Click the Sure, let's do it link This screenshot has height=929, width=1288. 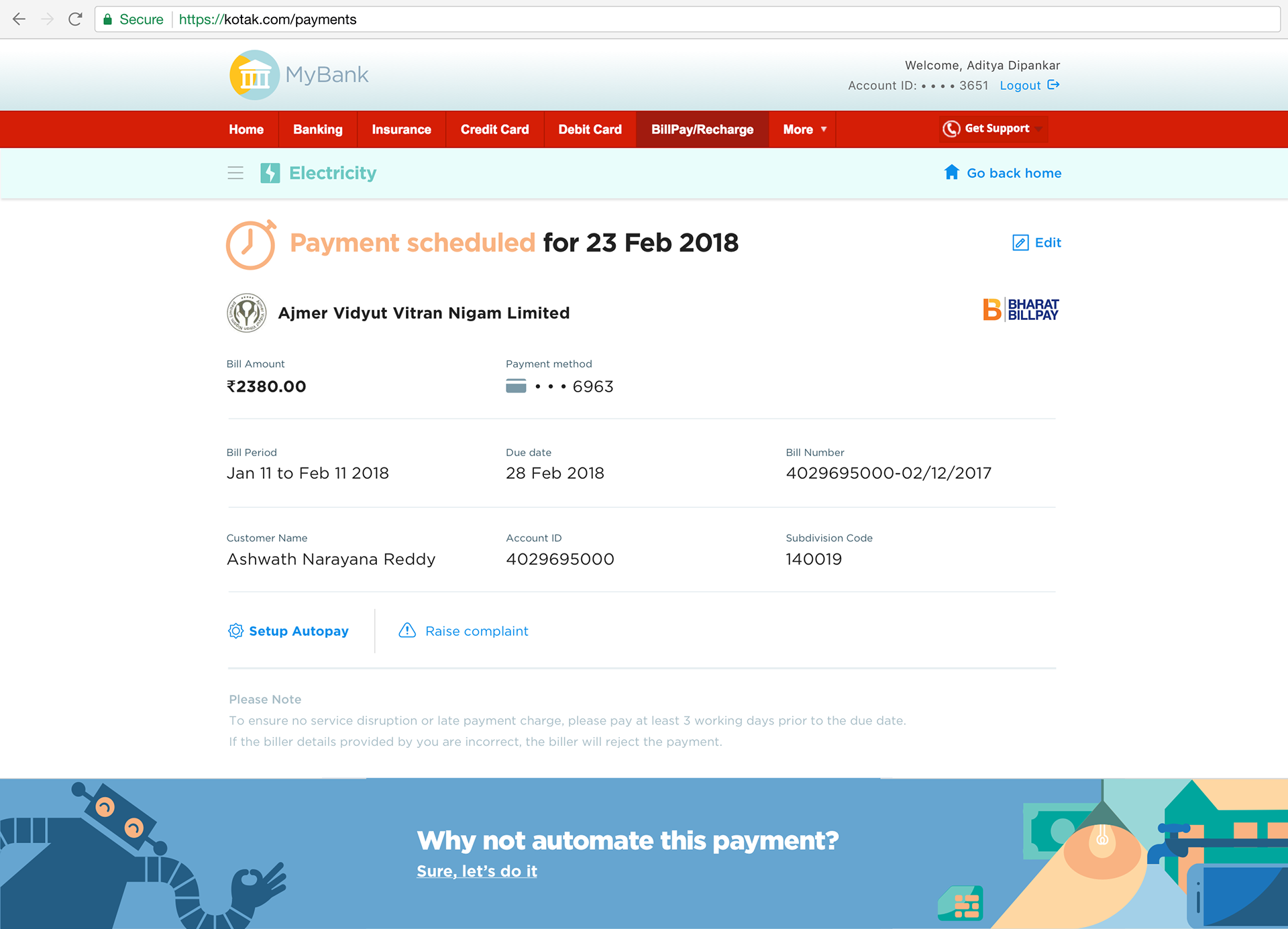(x=477, y=871)
